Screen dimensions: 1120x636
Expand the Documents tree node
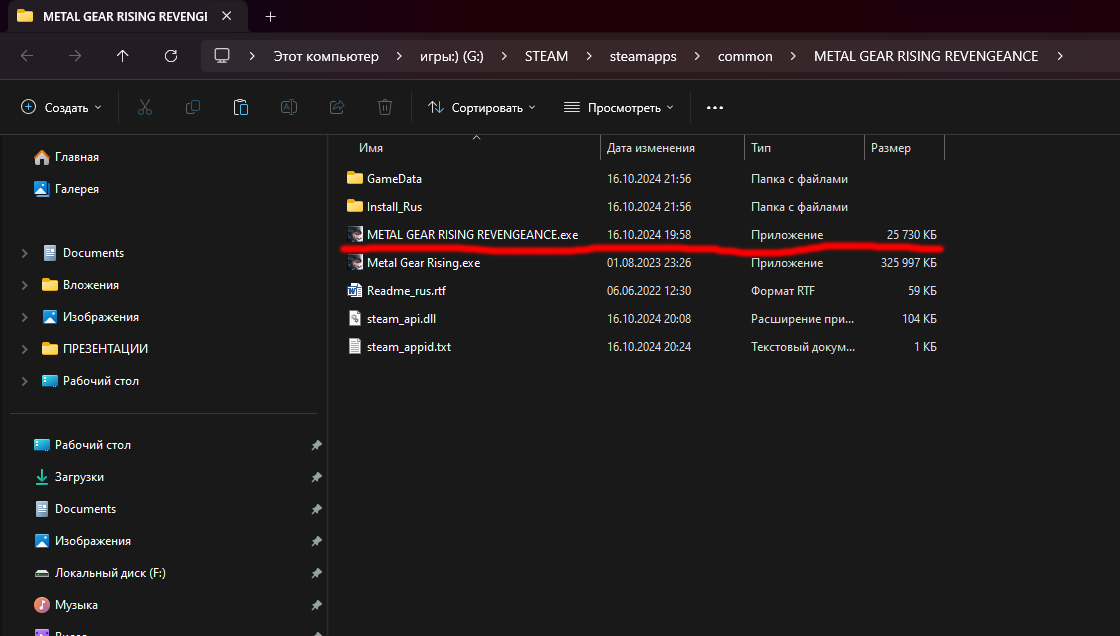(x=24, y=253)
